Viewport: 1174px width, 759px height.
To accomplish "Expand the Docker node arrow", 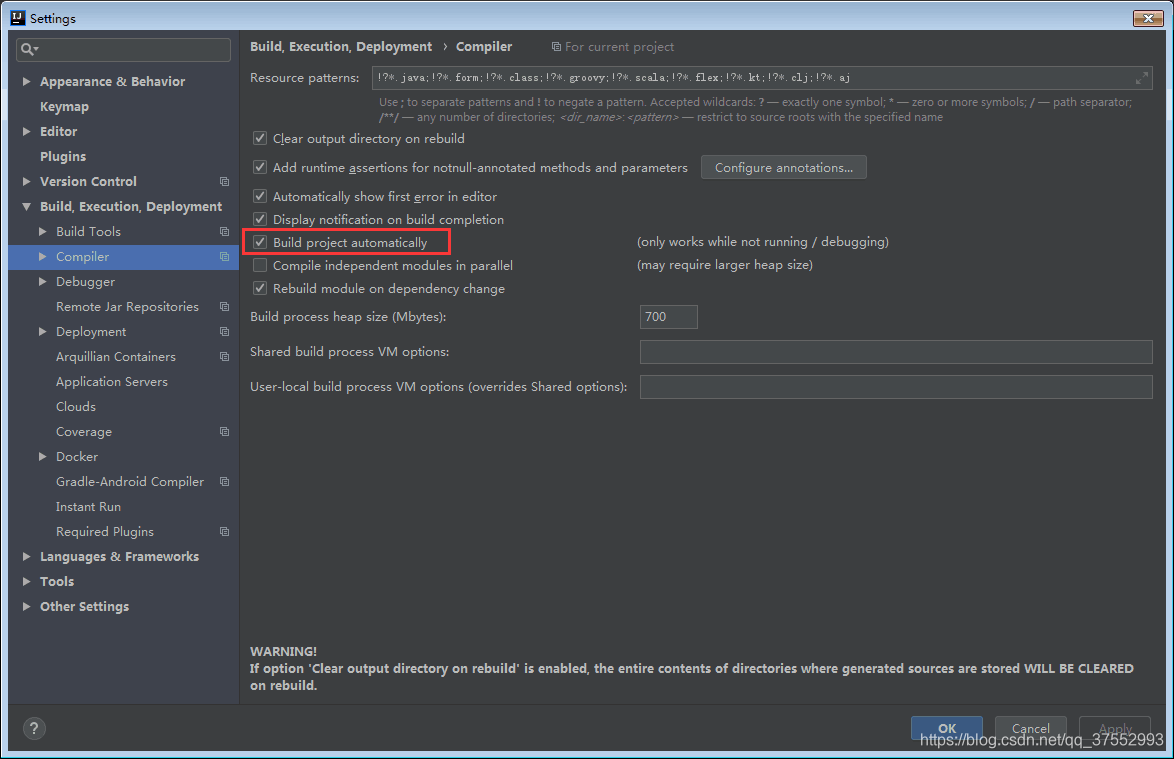I will [43, 457].
